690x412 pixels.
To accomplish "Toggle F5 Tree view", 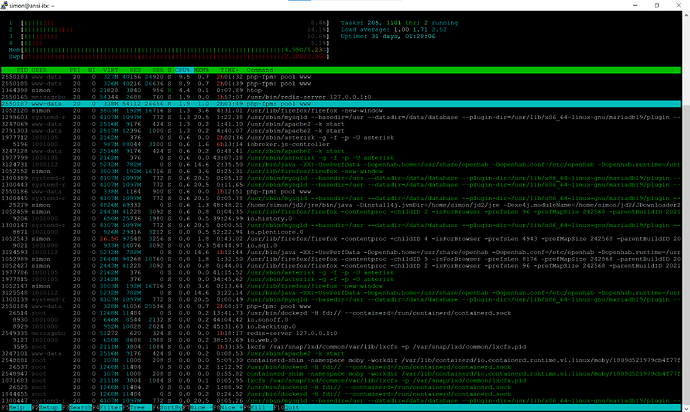I will click(x=137, y=408).
